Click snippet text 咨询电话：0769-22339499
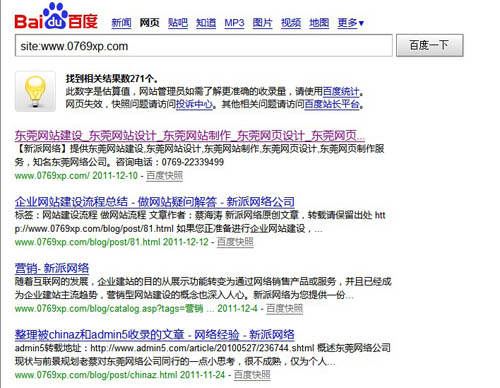 point(170,162)
